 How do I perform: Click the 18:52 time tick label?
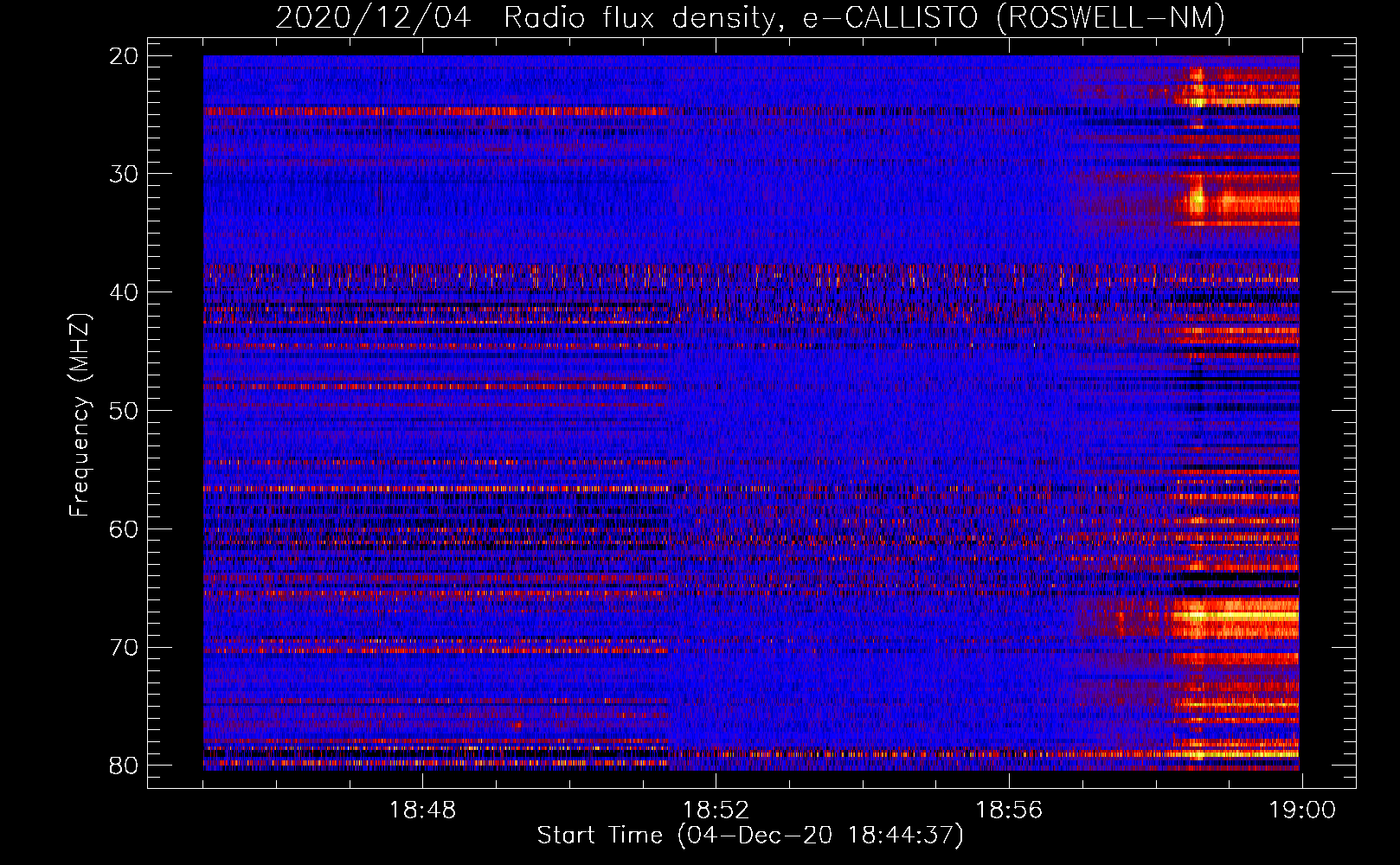point(716,811)
